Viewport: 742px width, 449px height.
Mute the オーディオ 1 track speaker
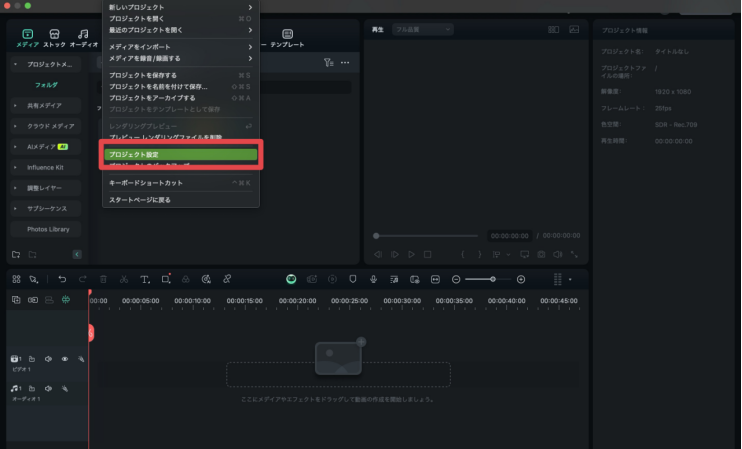48,388
